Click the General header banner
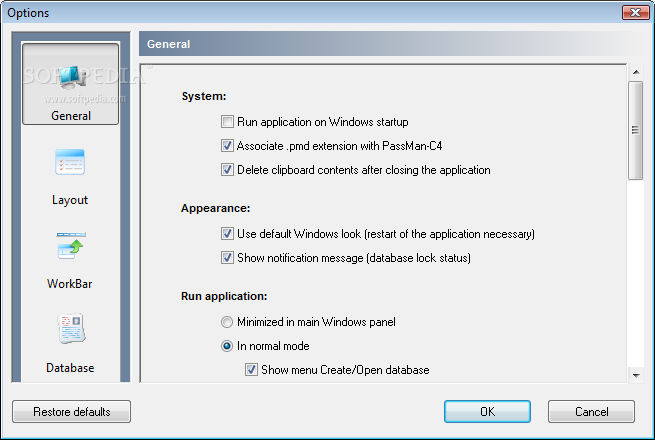 (x=388, y=44)
